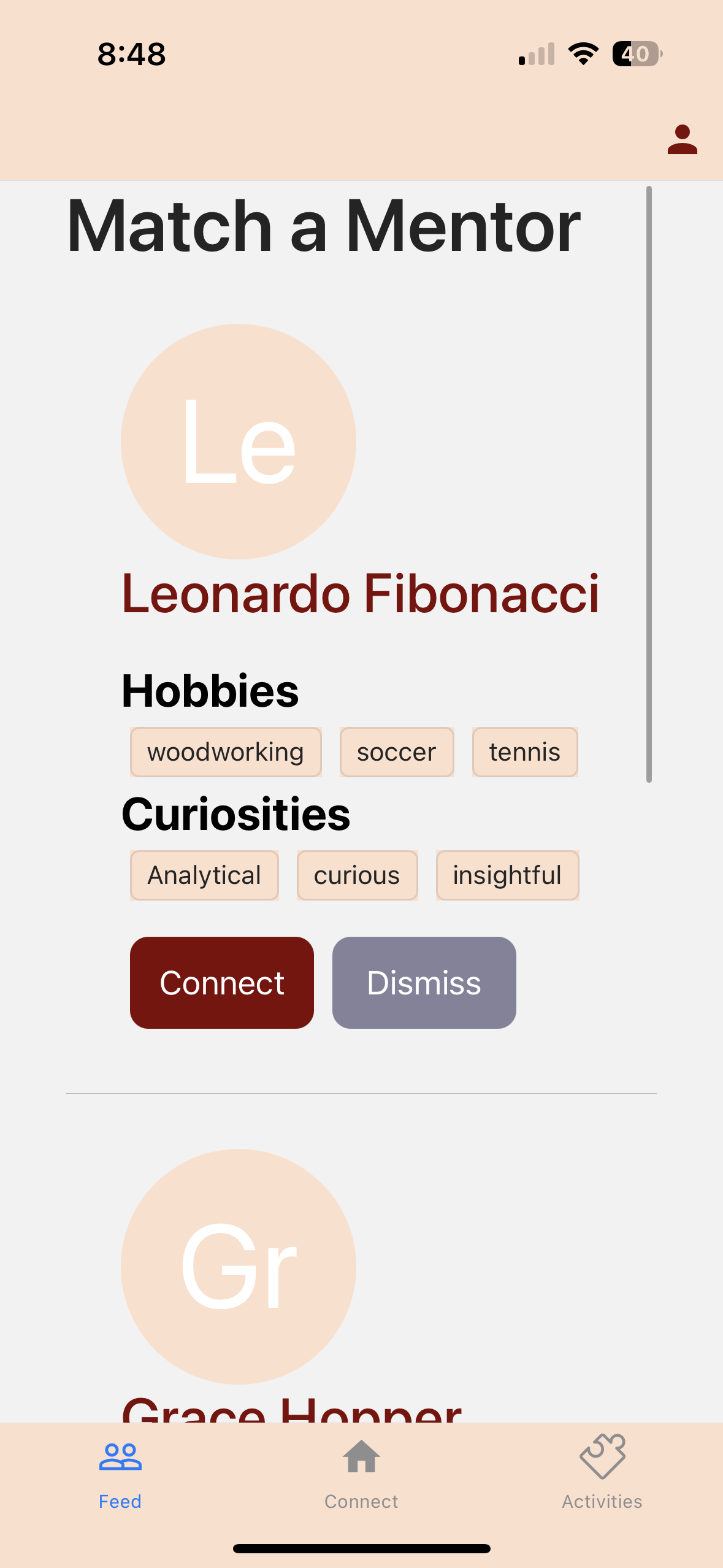
Task: Select Leonardo's 'Le' avatar circle
Action: (239, 442)
